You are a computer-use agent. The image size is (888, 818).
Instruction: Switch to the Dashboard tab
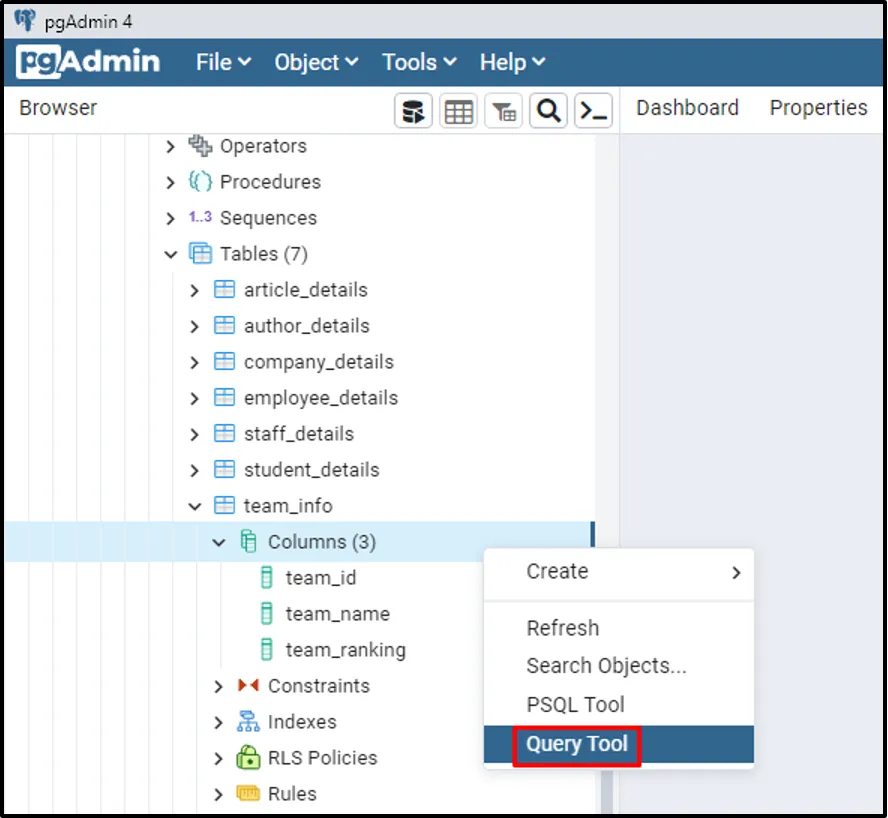[x=687, y=108]
